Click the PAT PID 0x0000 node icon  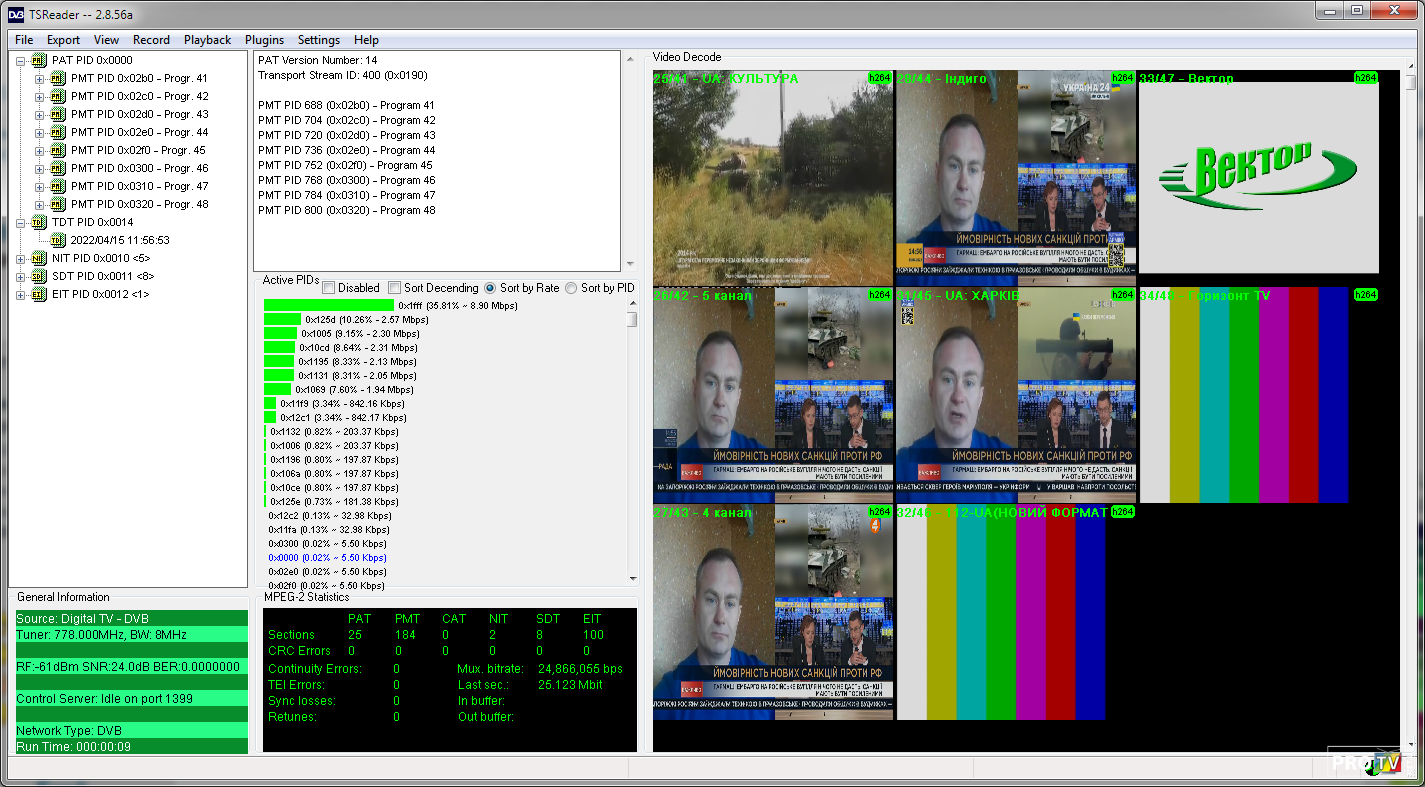(39, 60)
